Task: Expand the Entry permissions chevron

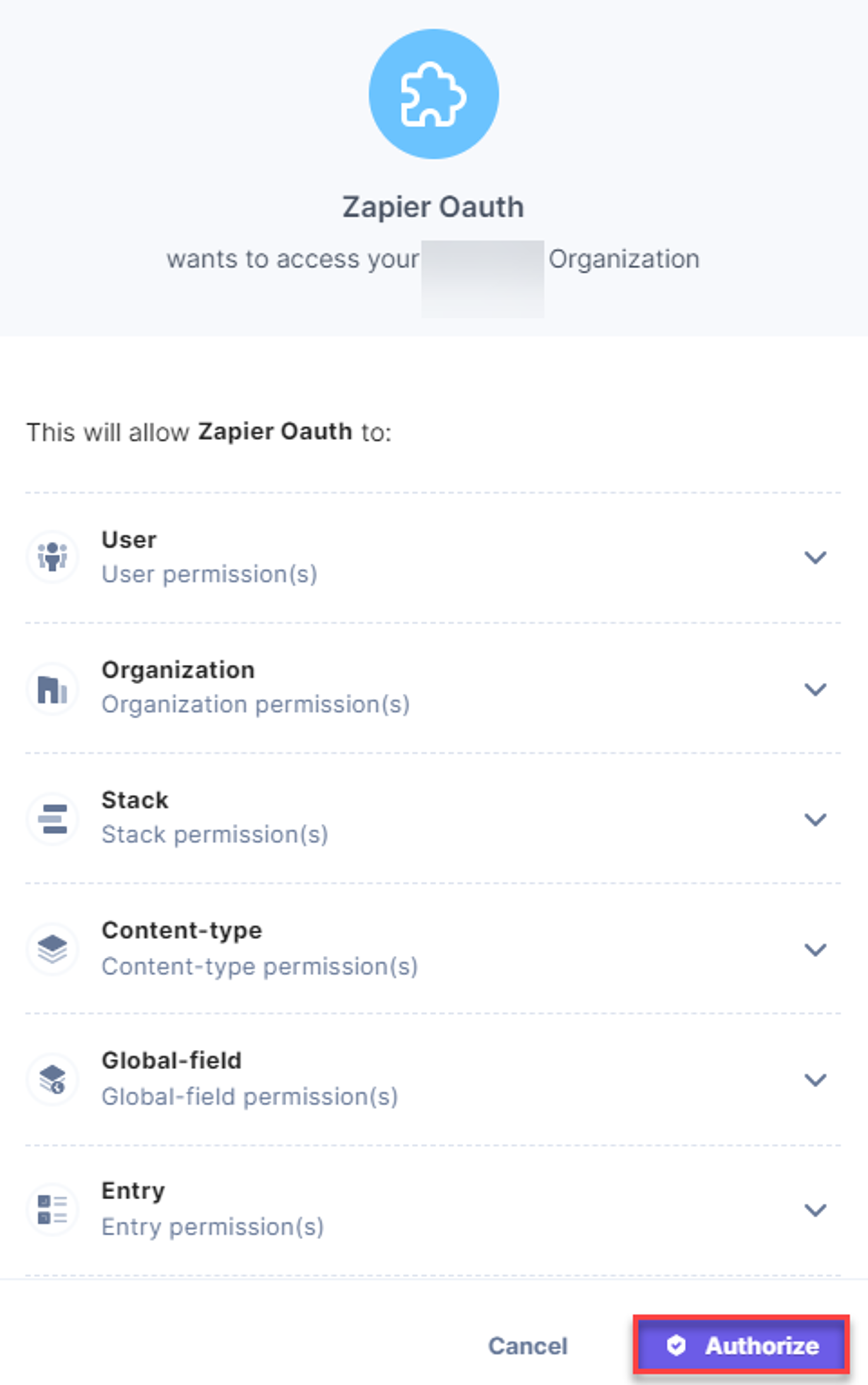Action: pos(815,1210)
